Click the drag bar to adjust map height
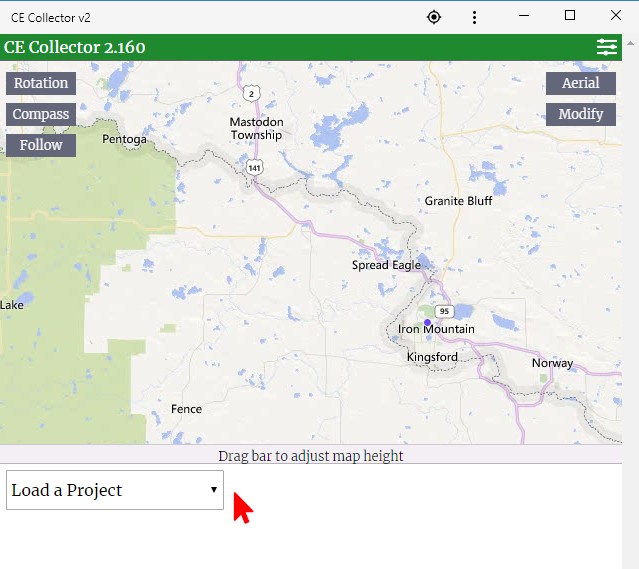The width and height of the screenshot is (639, 569). 311,455
